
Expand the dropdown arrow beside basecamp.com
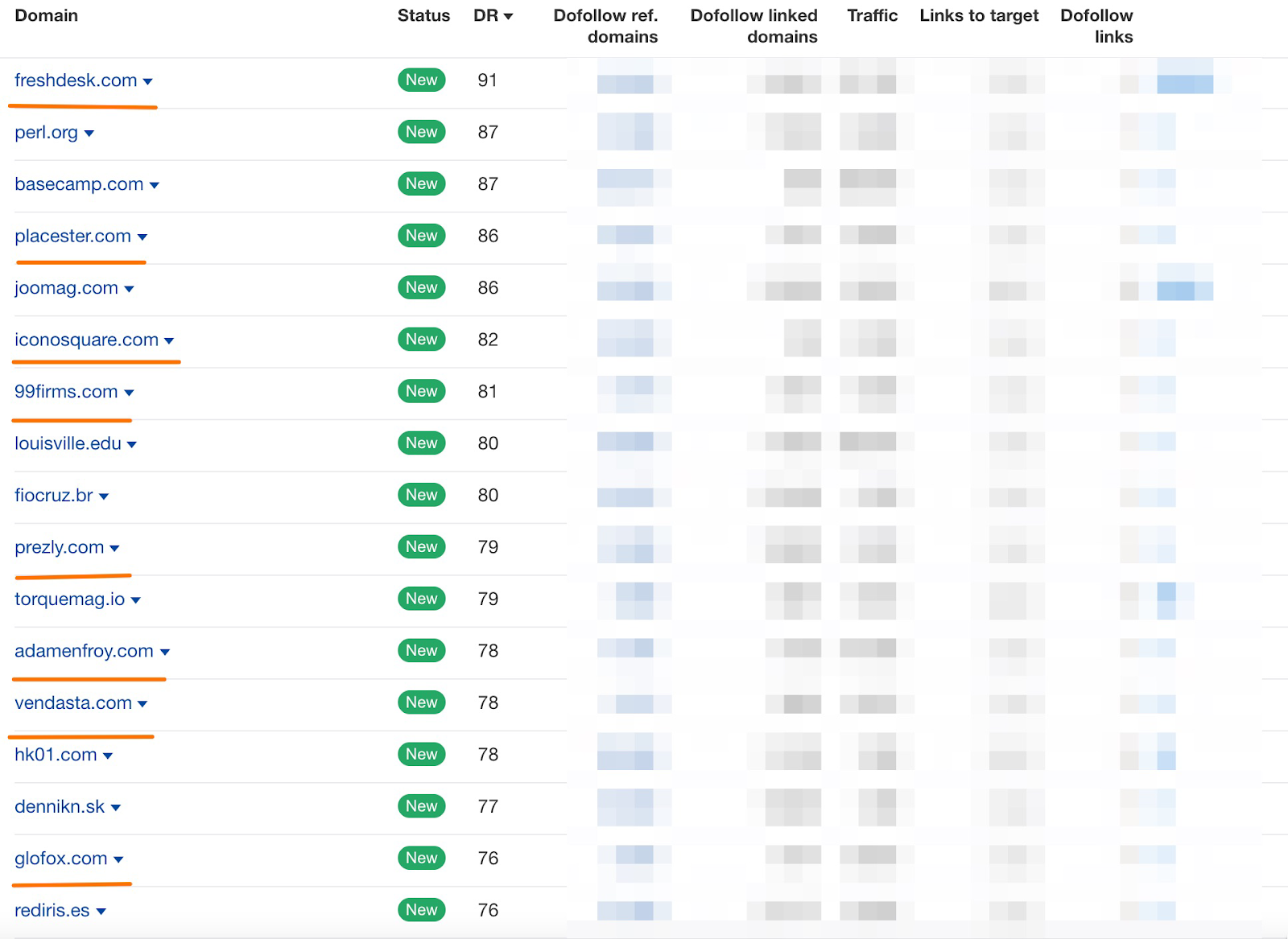pyautogui.click(x=155, y=186)
